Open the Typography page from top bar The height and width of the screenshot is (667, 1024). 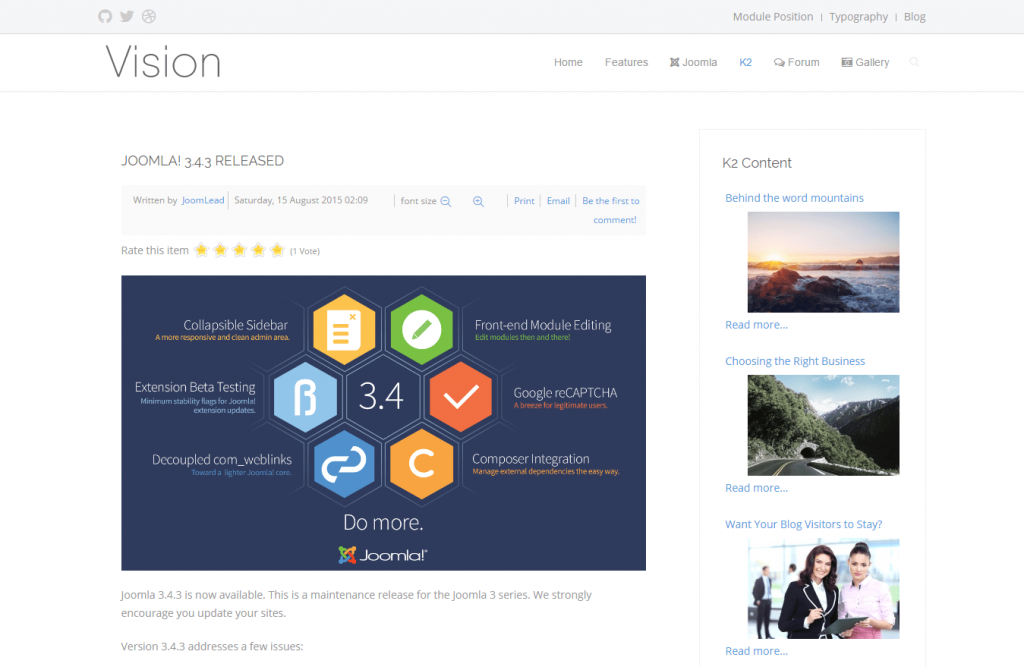pyautogui.click(x=858, y=16)
